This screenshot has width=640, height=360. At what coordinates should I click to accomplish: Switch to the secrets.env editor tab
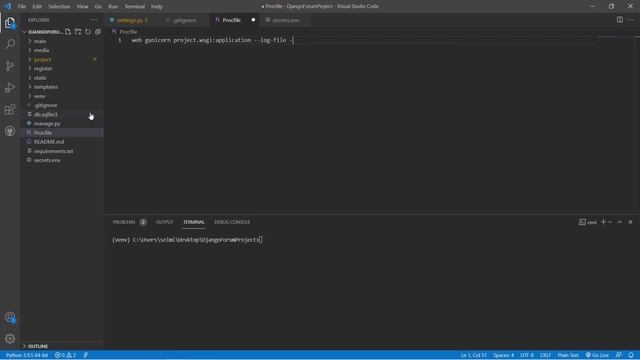[x=285, y=20]
